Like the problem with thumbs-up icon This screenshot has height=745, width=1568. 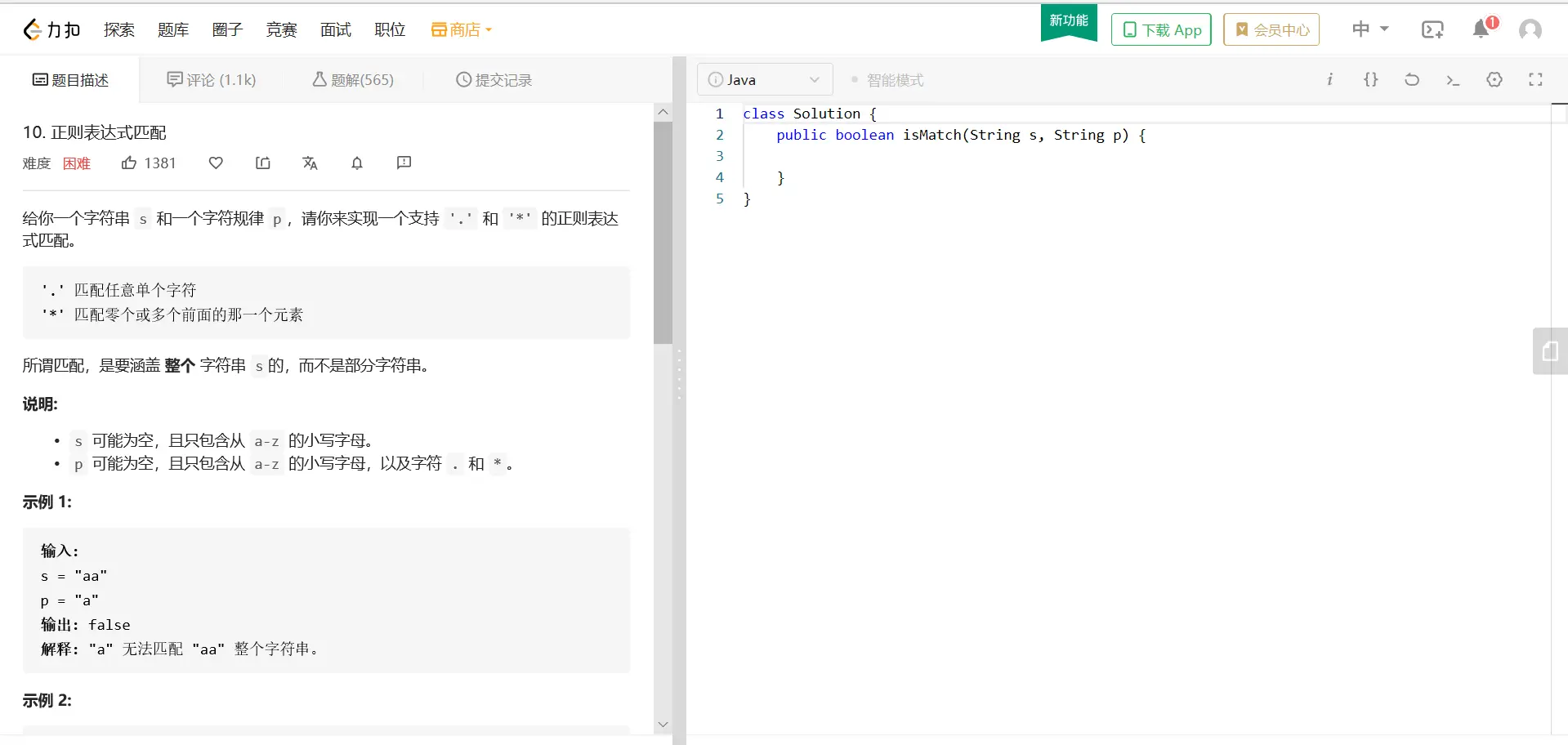129,163
